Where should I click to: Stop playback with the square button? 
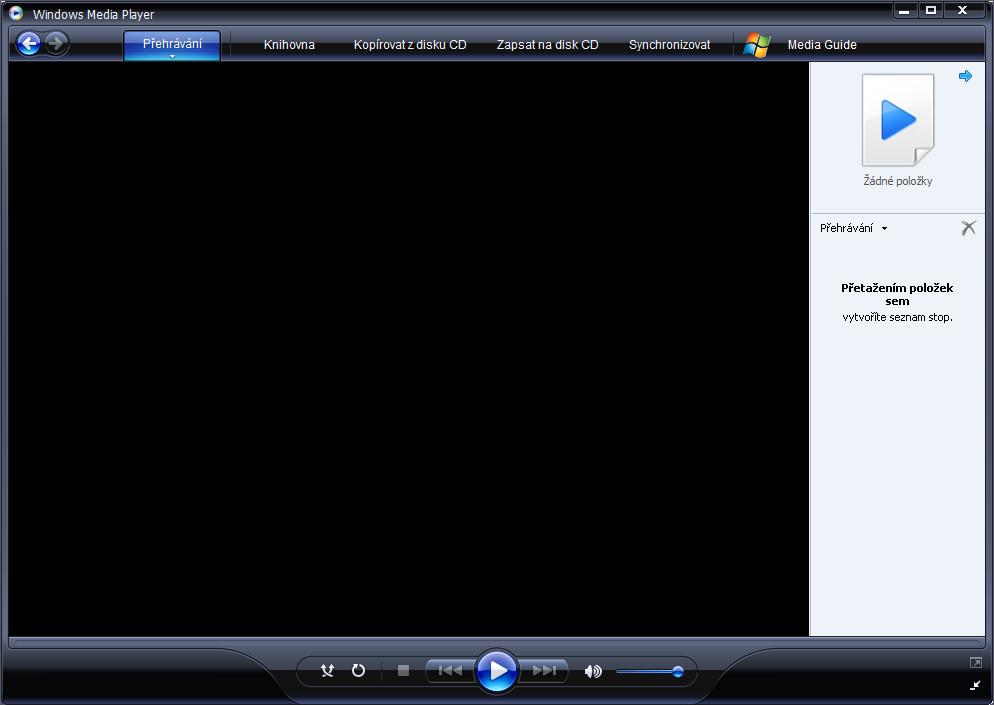tap(403, 670)
